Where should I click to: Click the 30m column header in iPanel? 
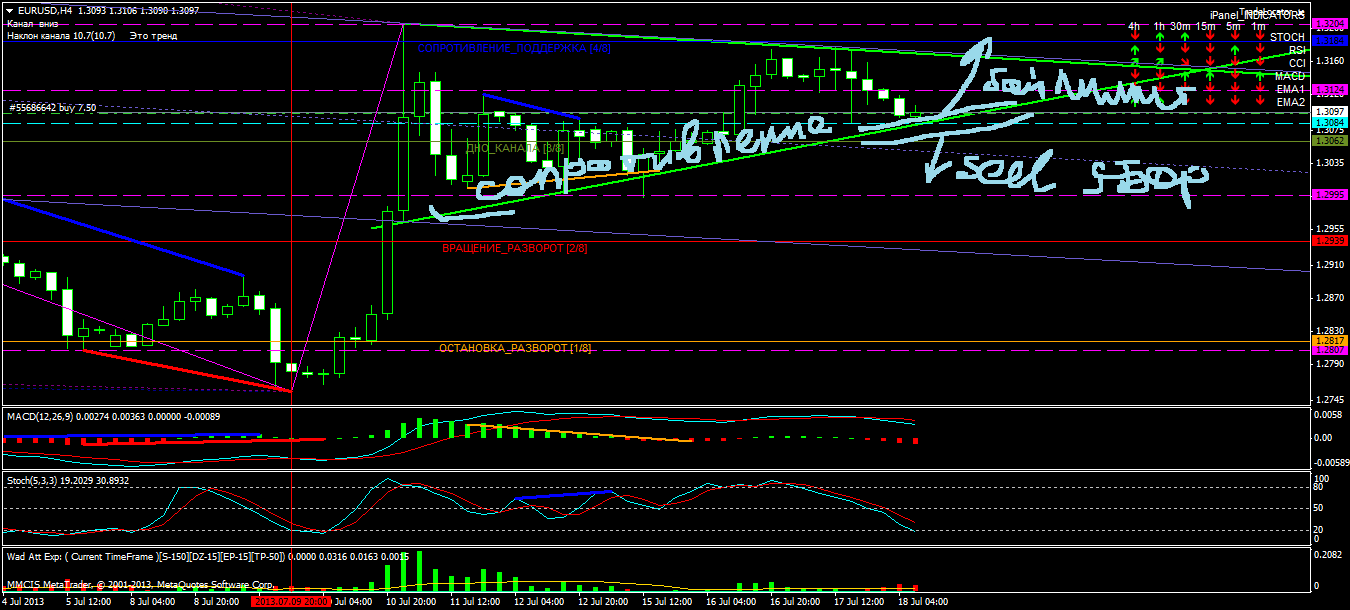pos(1181,26)
